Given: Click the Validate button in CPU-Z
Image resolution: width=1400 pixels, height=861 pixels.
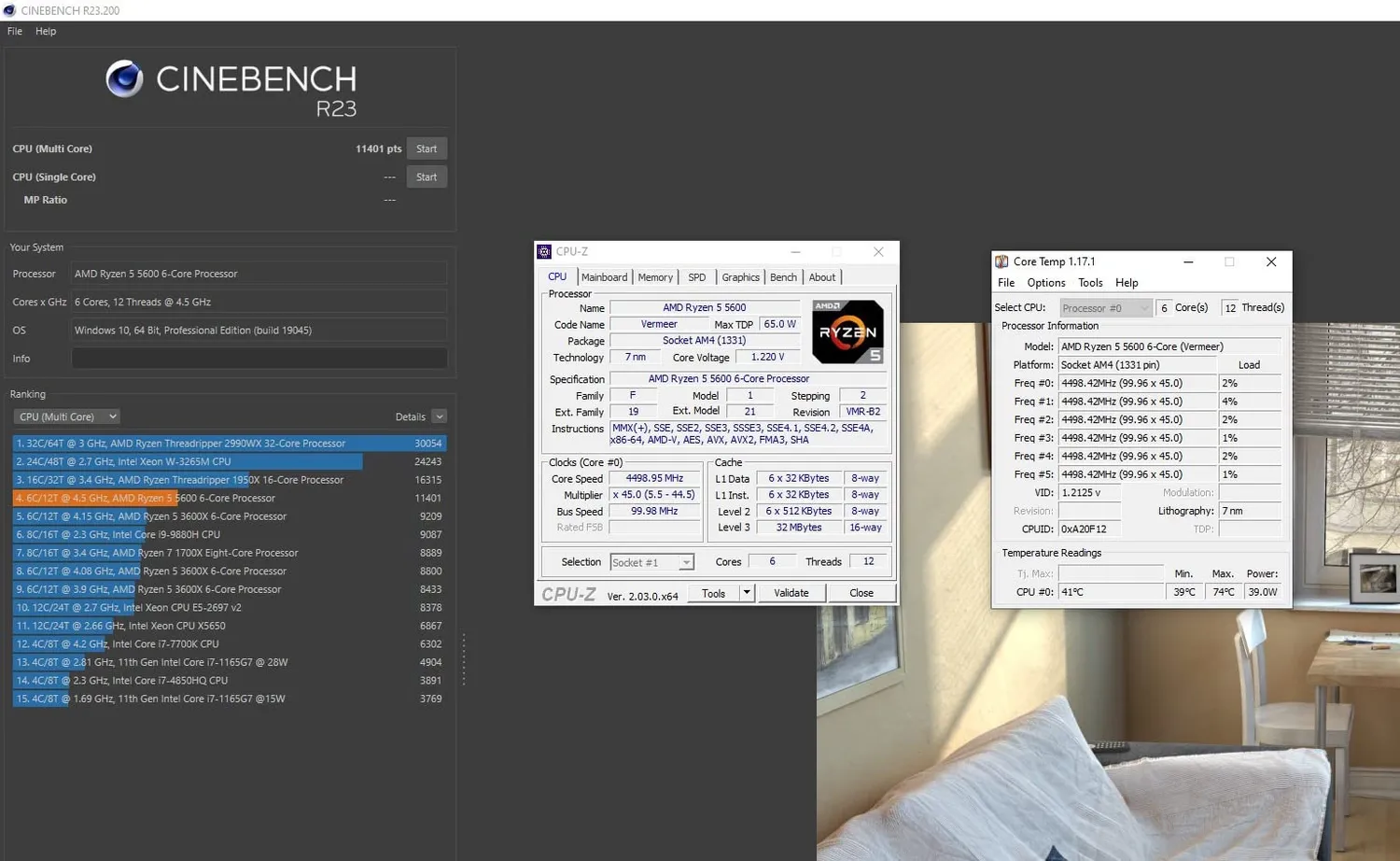Looking at the screenshot, I should coord(791,593).
